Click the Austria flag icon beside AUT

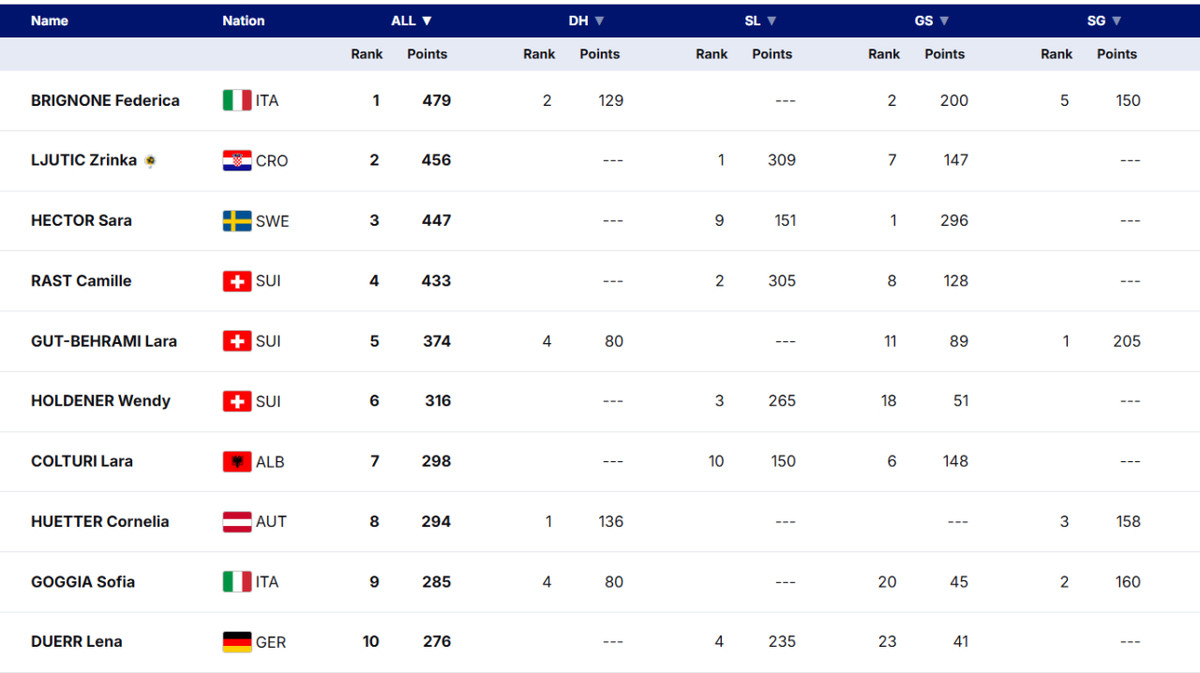pos(237,521)
